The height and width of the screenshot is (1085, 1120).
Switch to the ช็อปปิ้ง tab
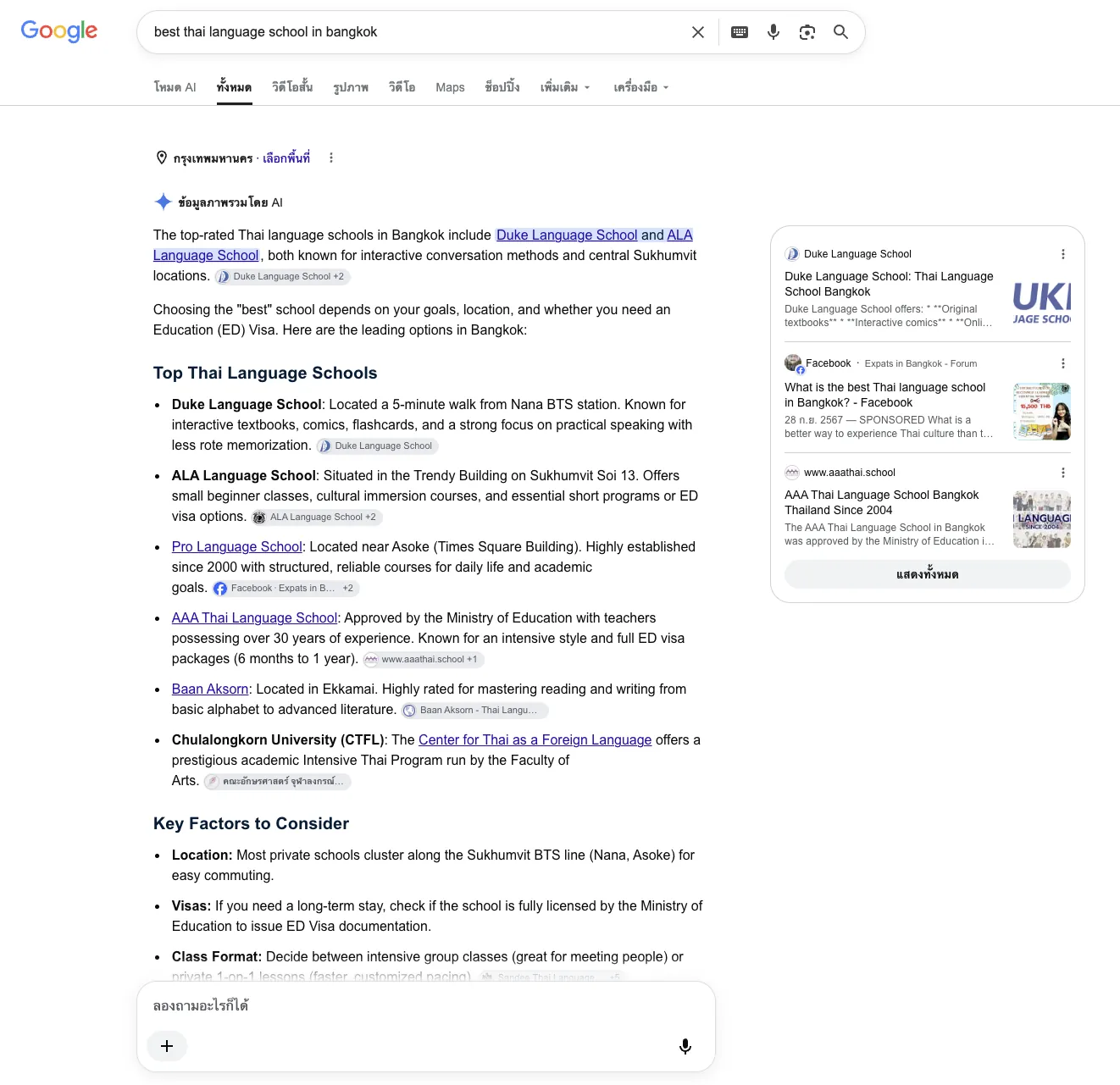coord(502,87)
